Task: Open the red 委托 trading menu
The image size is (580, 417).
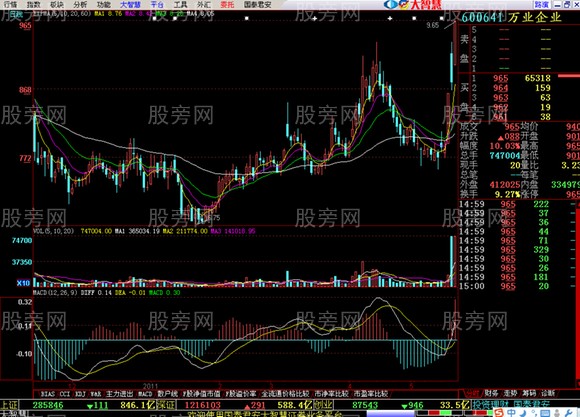Action: [x=227, y=4]
